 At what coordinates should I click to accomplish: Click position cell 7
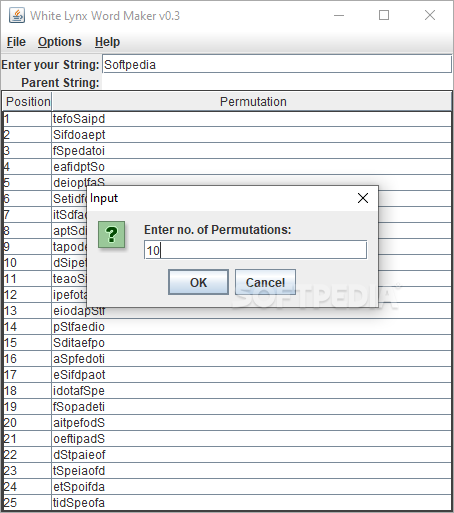pos(27,215)
